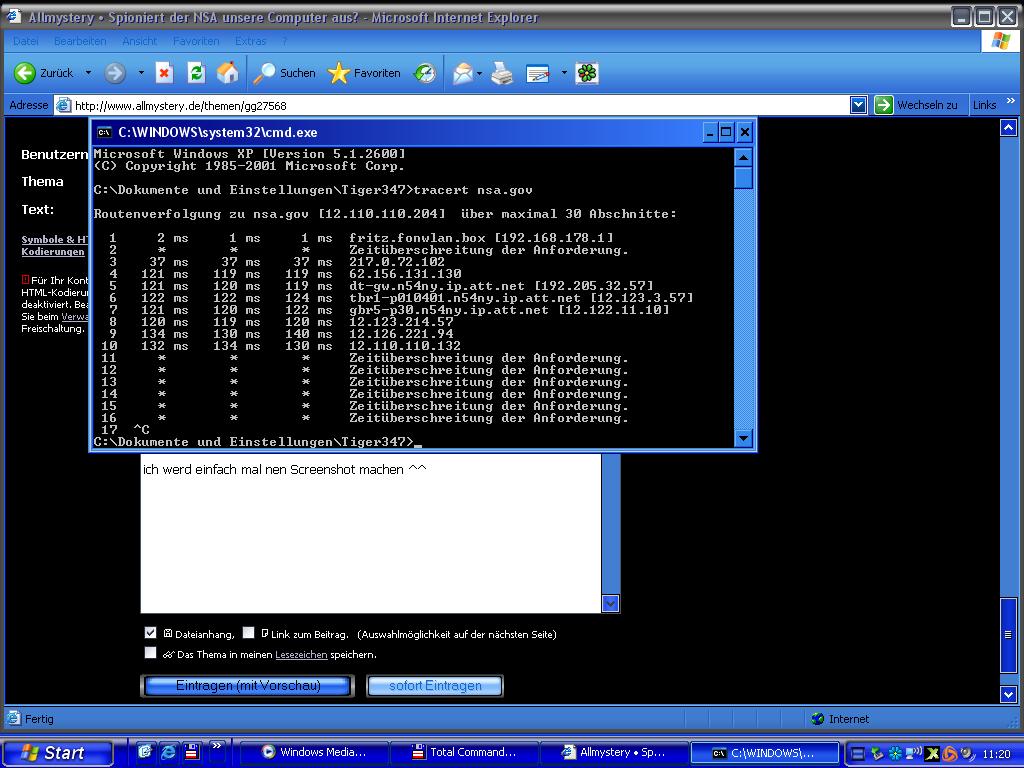1024x768 pixels.
Task: Click the system clock showing 11:20
Action: pos(996,754)
